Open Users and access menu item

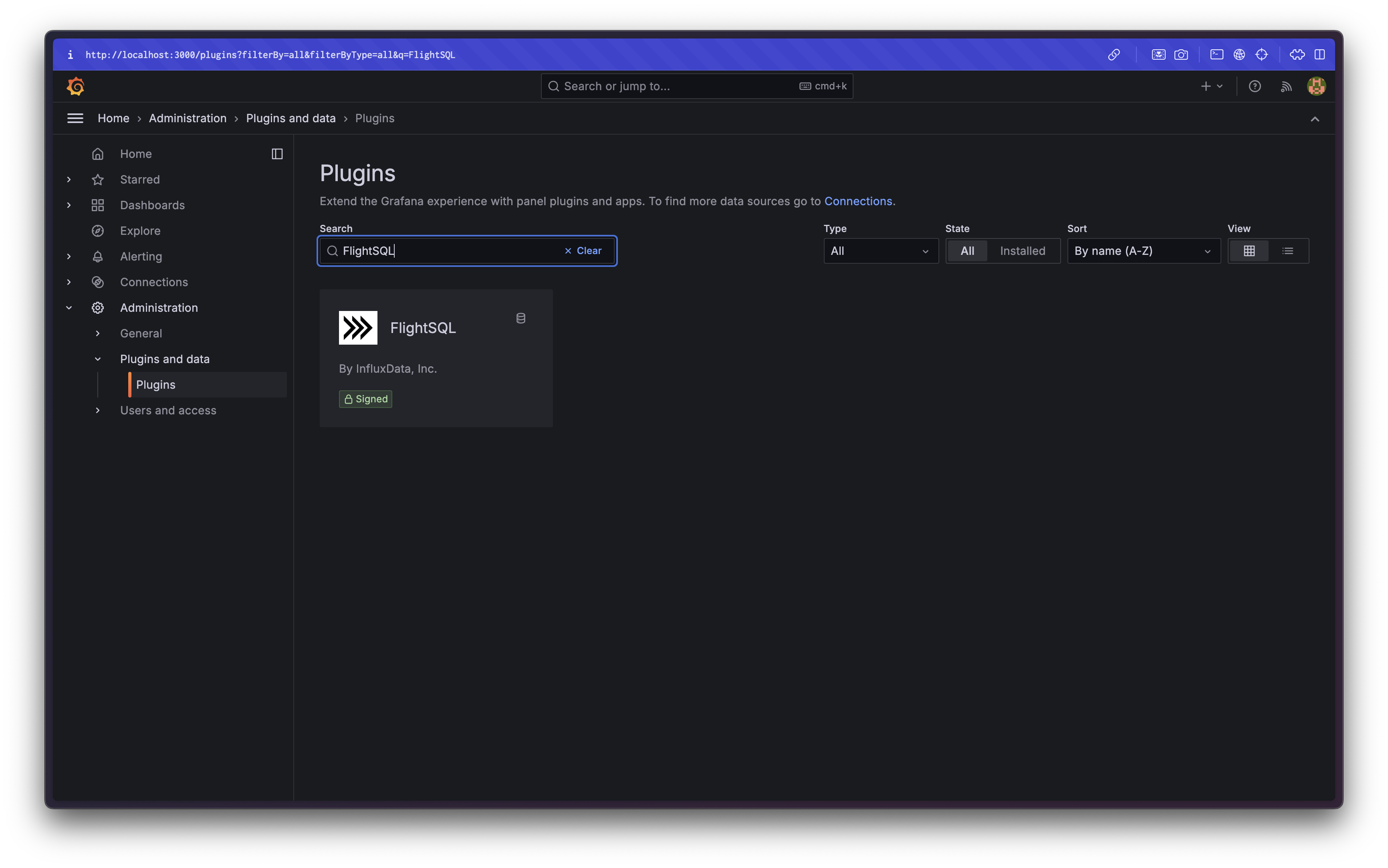click(167, 410)
